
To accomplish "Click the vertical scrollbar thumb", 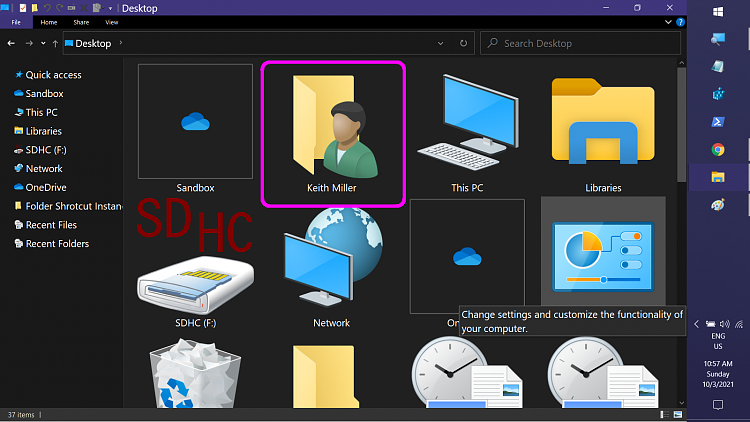I will click(682, 124).
